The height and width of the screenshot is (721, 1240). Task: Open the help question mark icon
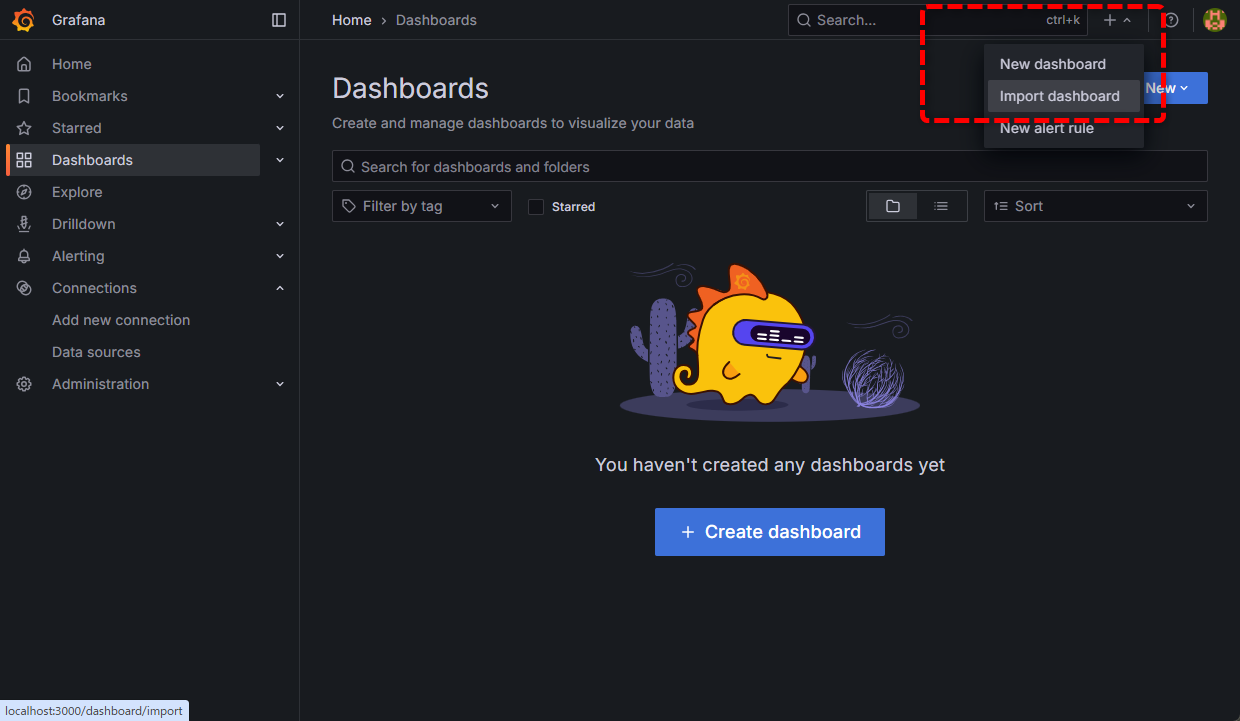point(1171,20)
